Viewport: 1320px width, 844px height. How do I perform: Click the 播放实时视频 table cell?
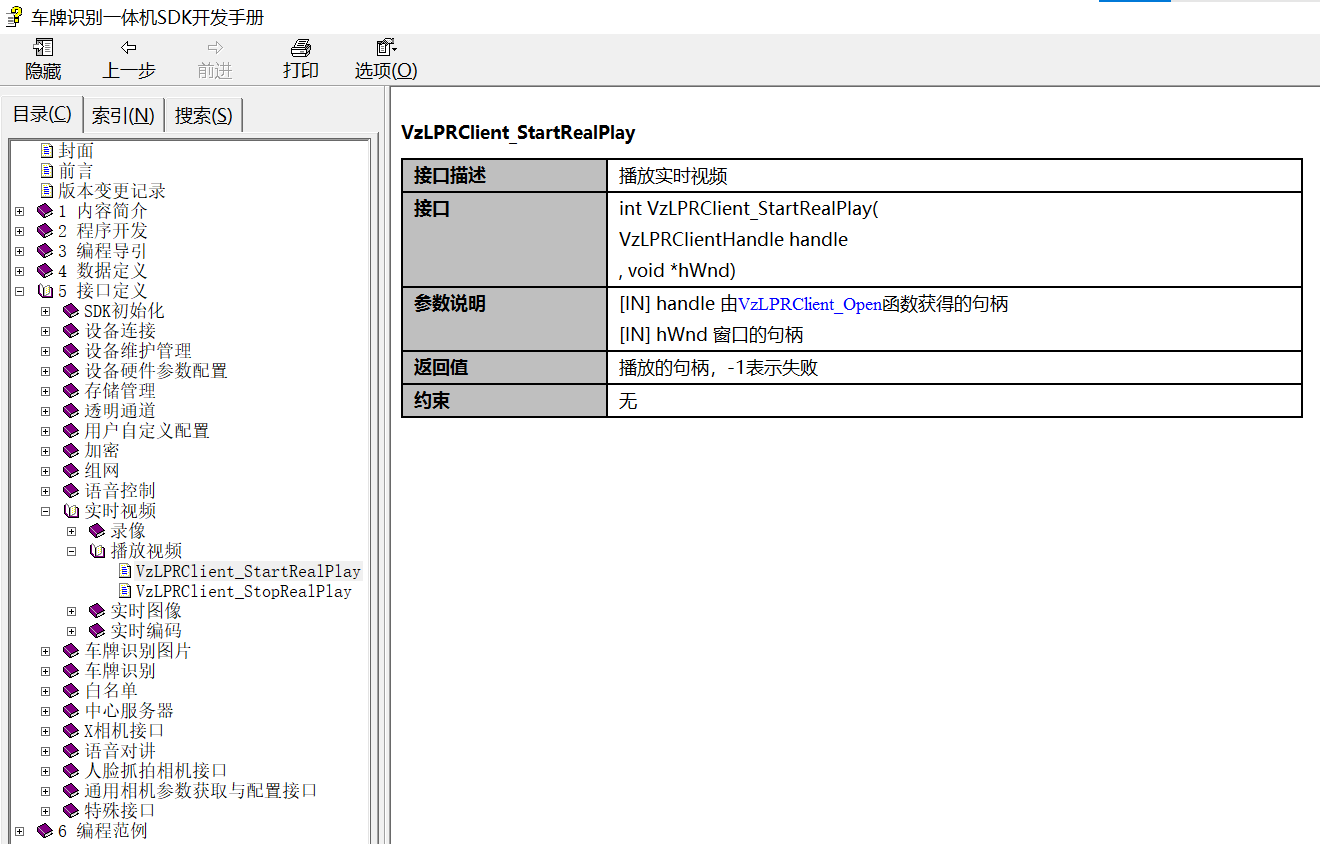pos(955,176)
